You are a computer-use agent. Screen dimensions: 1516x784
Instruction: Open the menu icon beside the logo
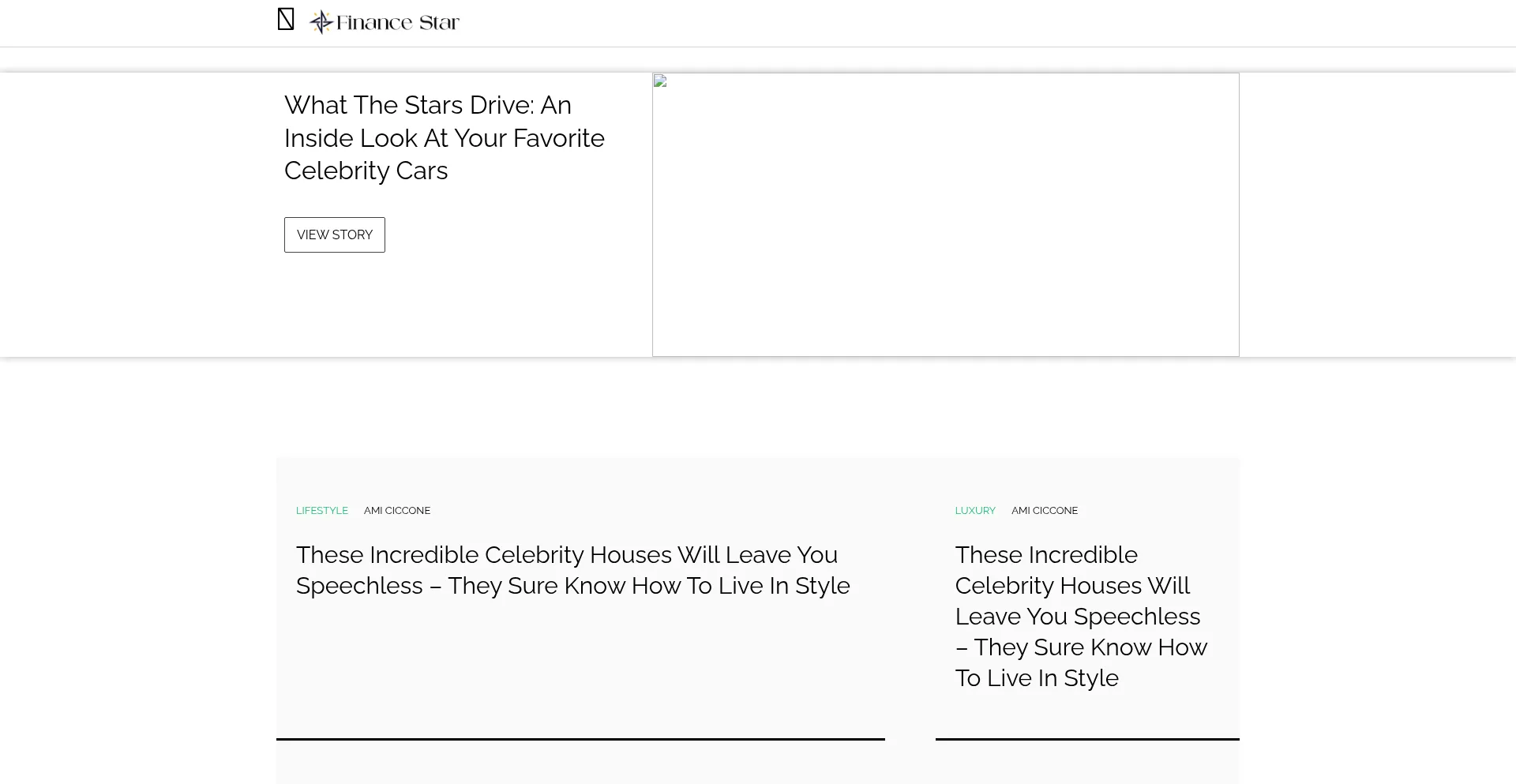(286, 20)
